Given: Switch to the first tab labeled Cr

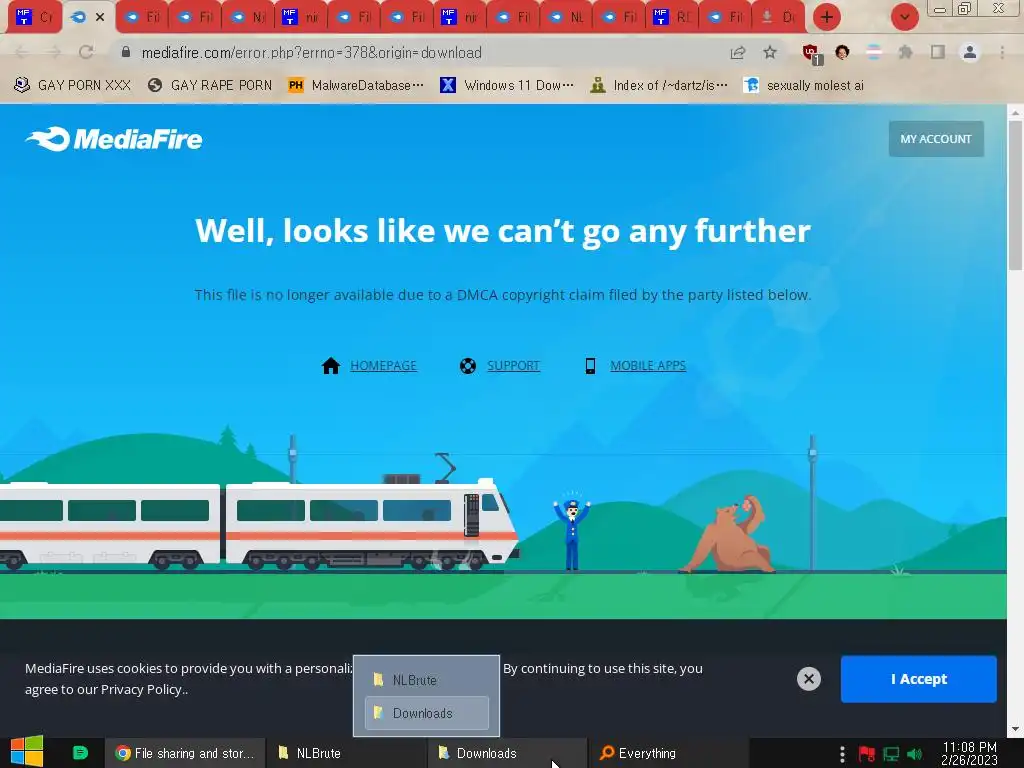Looking at the screenshot, I should (35, 17).
